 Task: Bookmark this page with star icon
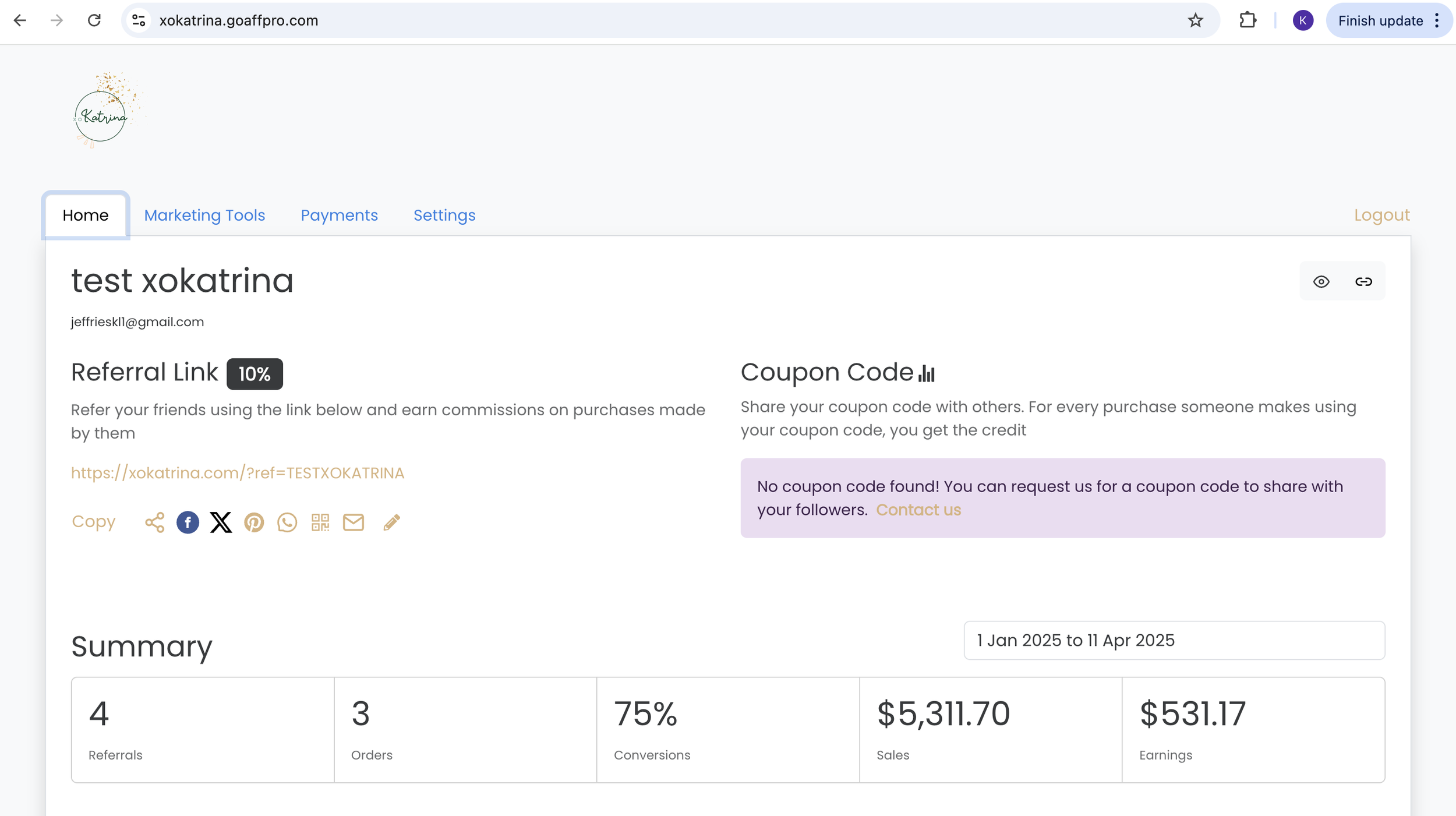tap(1195, 21)
